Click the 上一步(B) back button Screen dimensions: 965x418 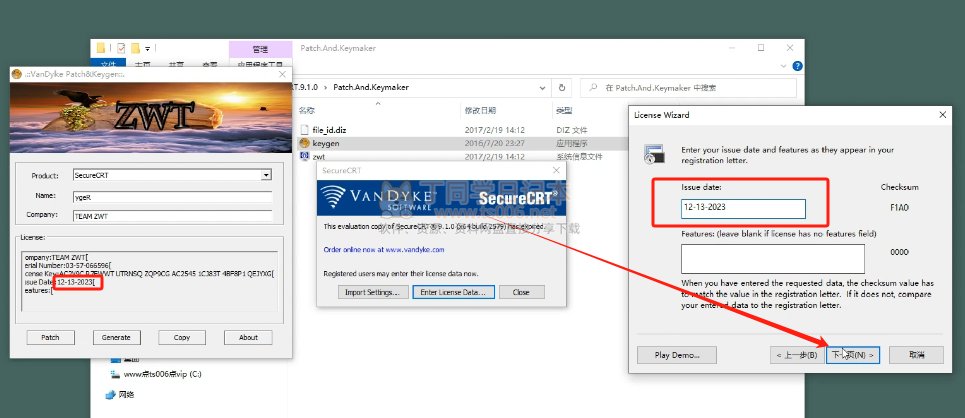click(796, 355)
